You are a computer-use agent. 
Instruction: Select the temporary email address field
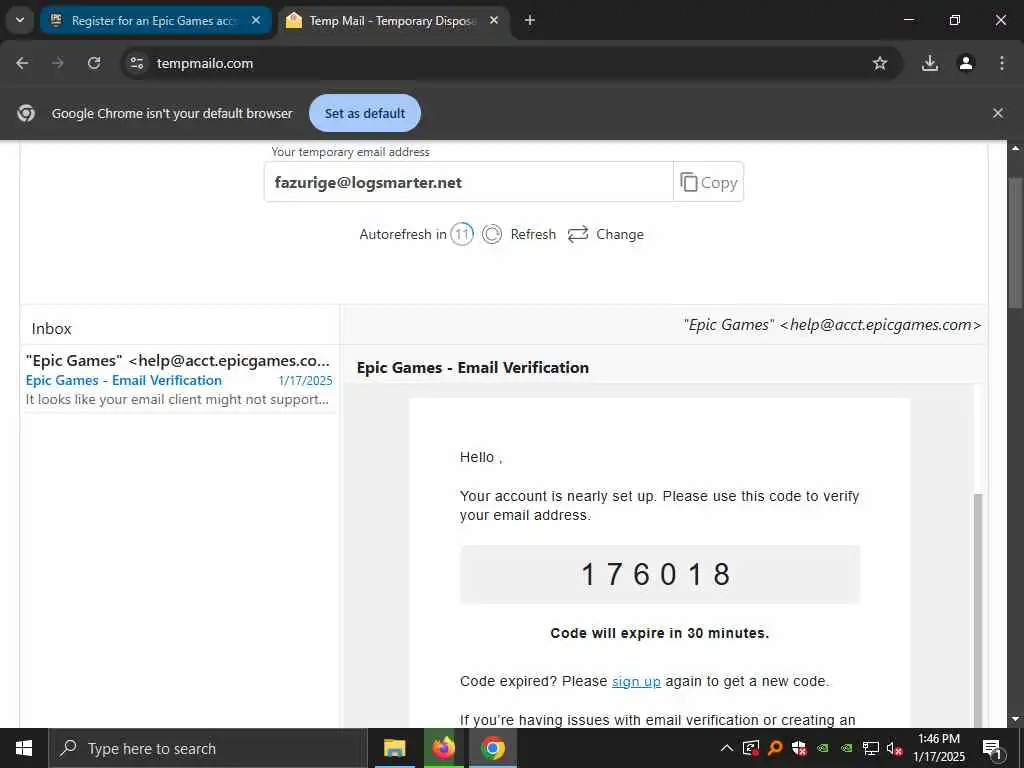click(x=468, y=182)
